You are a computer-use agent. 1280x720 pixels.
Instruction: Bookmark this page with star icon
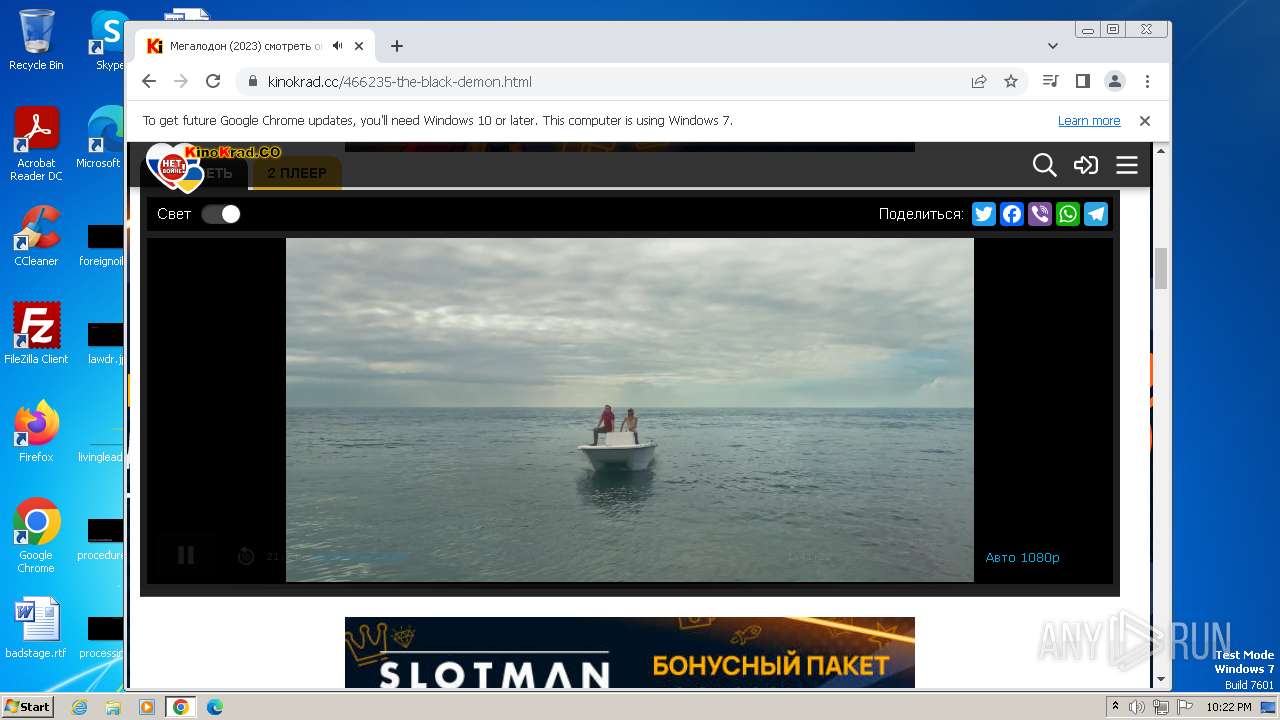(1011, 82)
